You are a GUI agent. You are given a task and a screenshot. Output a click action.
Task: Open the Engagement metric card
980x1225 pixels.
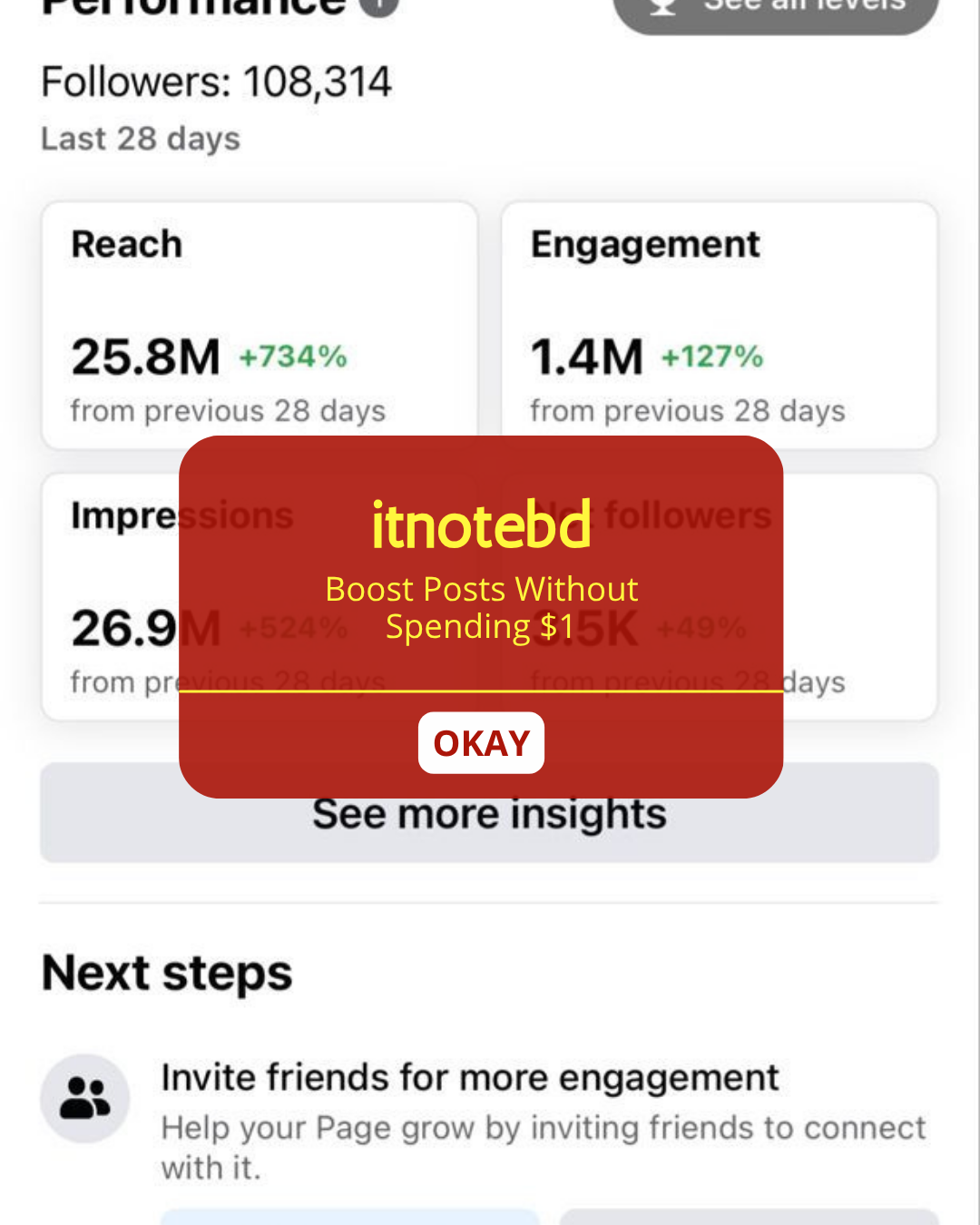(720, 325)
